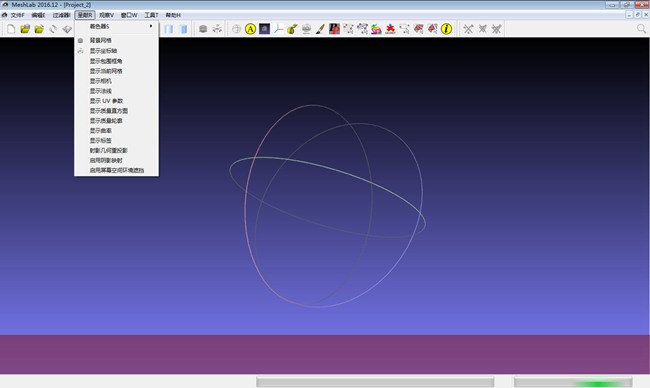Viewport: 650px width, 388px height.
Task: Open the 工具T tools menu
Action: click(x=151, y=15)
